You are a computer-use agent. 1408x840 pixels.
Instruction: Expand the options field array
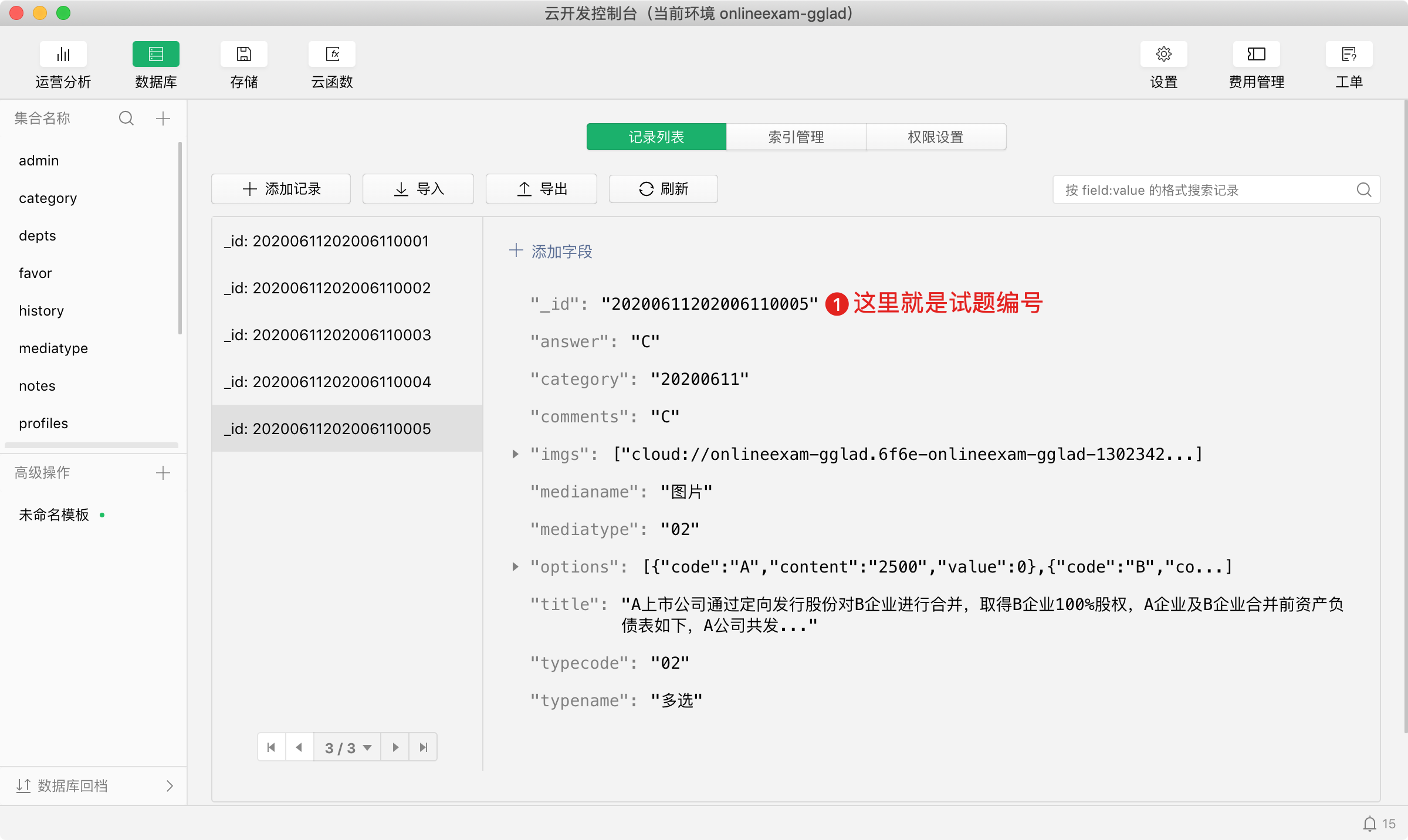[x=515, y=567]
